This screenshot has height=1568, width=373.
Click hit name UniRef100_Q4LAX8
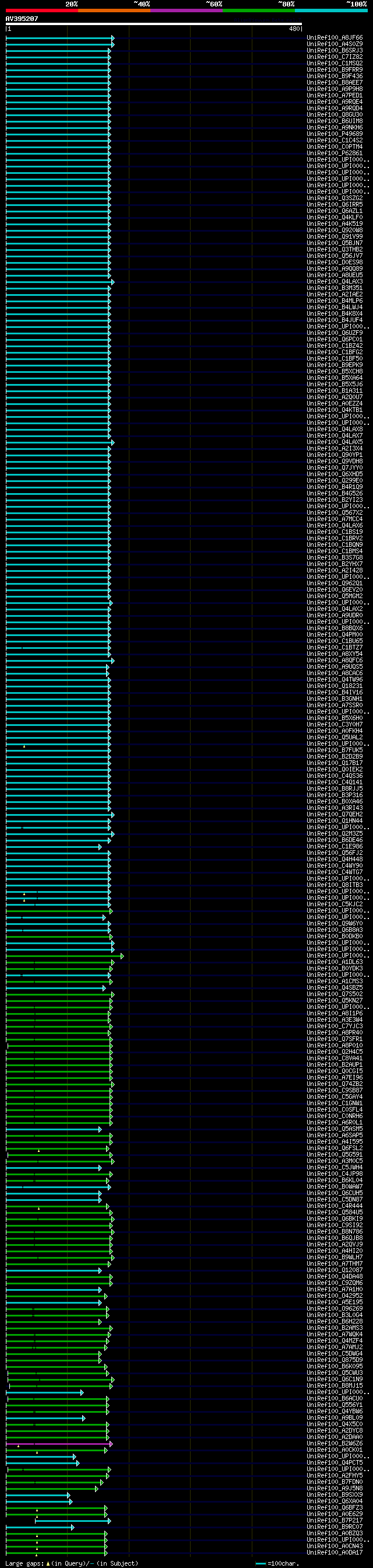pyautogui.click(x=335, y=429)
